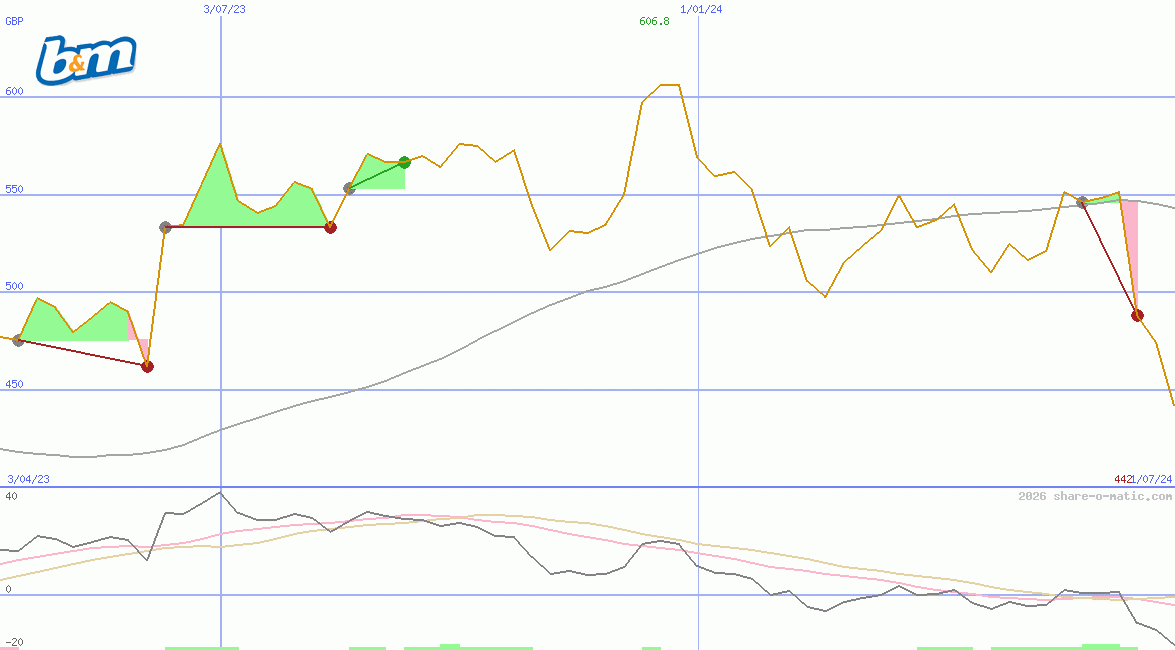
Task: Click the B&M logo
Action: [x=86, y=60]
